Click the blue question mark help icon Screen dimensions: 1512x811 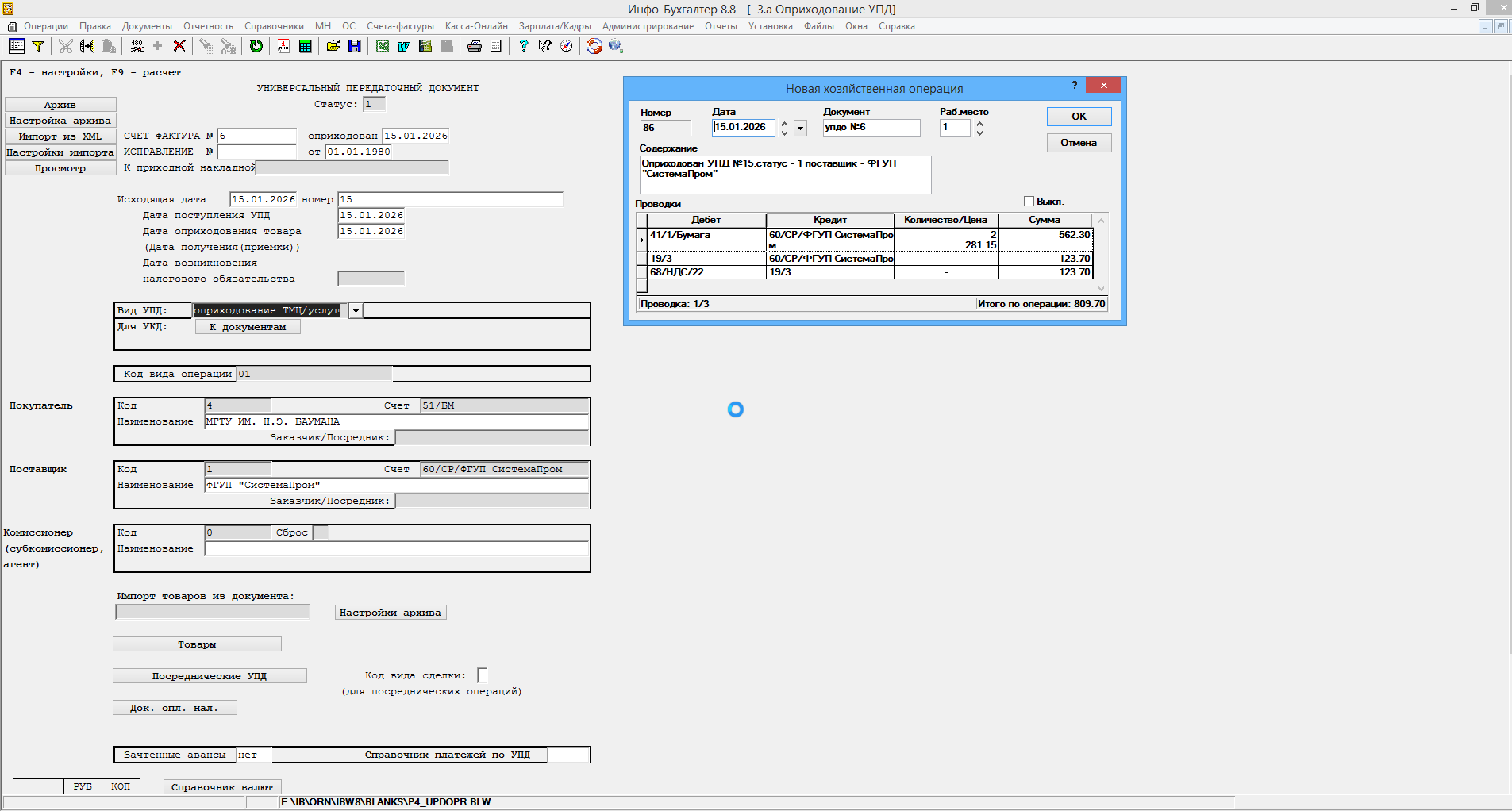coord(523,46)
